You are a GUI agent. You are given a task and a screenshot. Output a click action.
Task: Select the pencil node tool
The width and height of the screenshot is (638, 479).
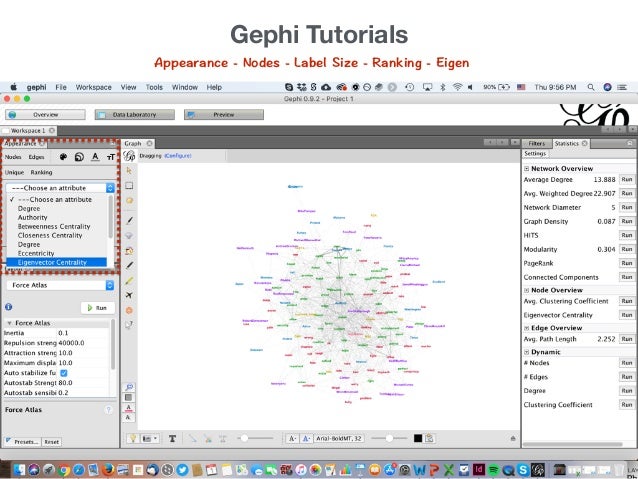tap(129, 265)
